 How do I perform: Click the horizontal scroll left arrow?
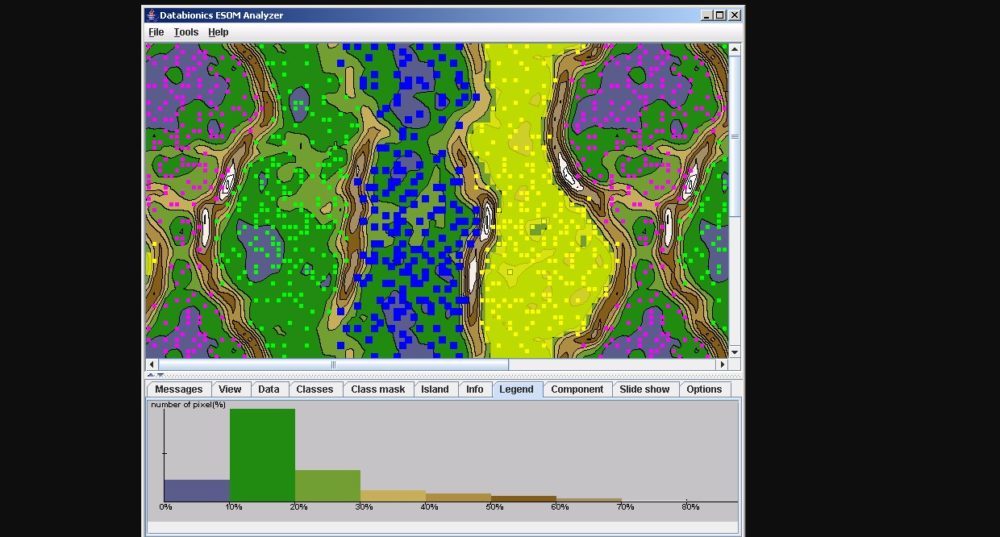coord(152,364)
